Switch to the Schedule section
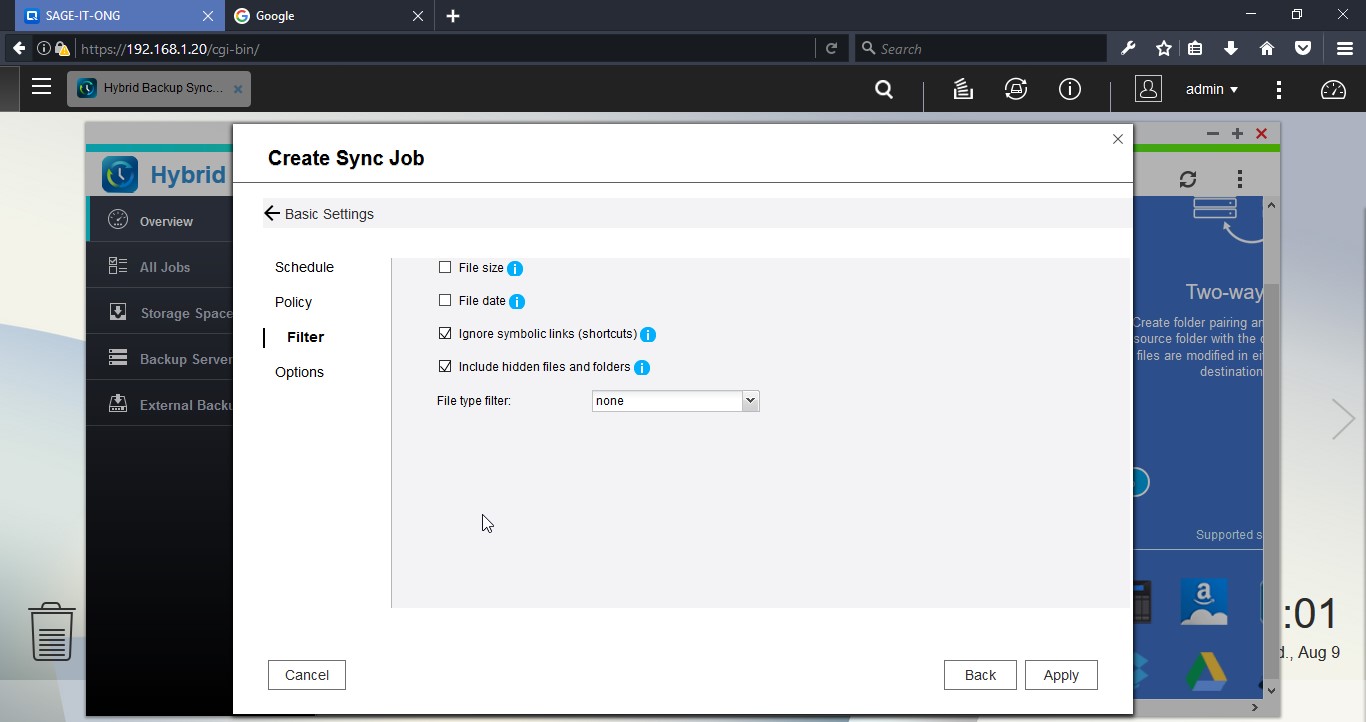This screenshot has width=1366, height=722. tap(304, 267)
